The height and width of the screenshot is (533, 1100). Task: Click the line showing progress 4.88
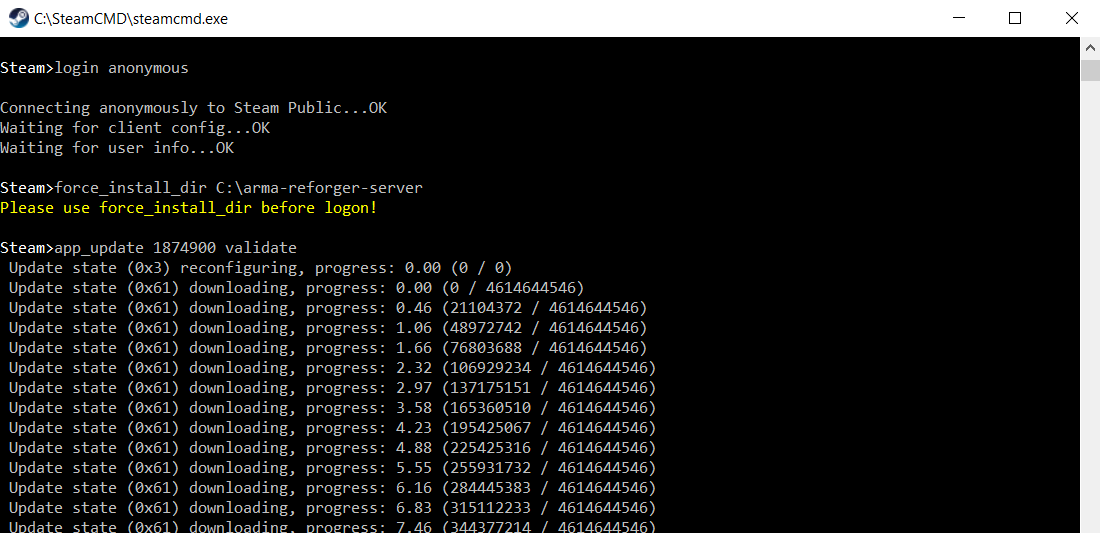click(x=333, y=447)
